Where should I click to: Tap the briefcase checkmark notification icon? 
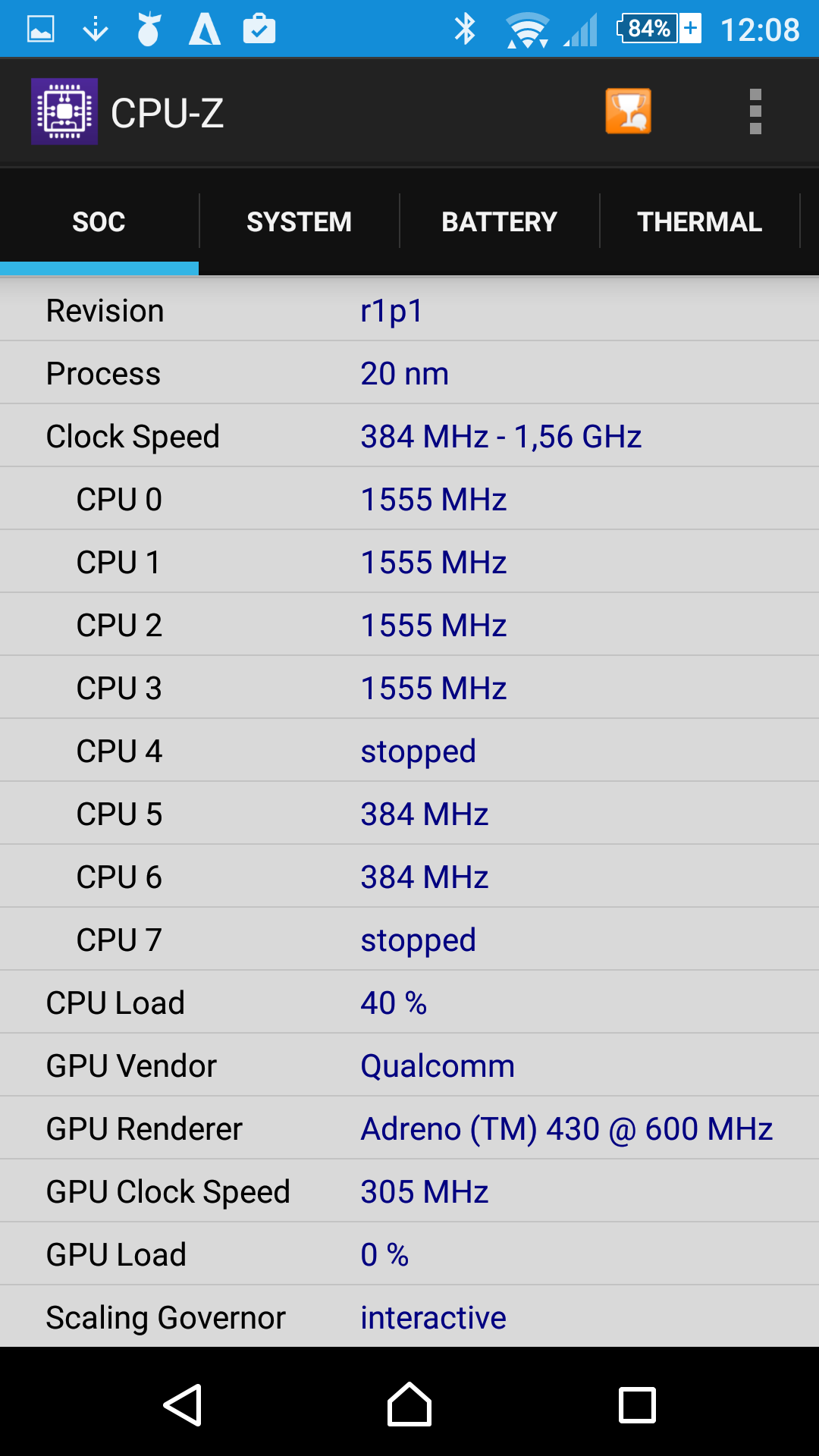(259, 29)
